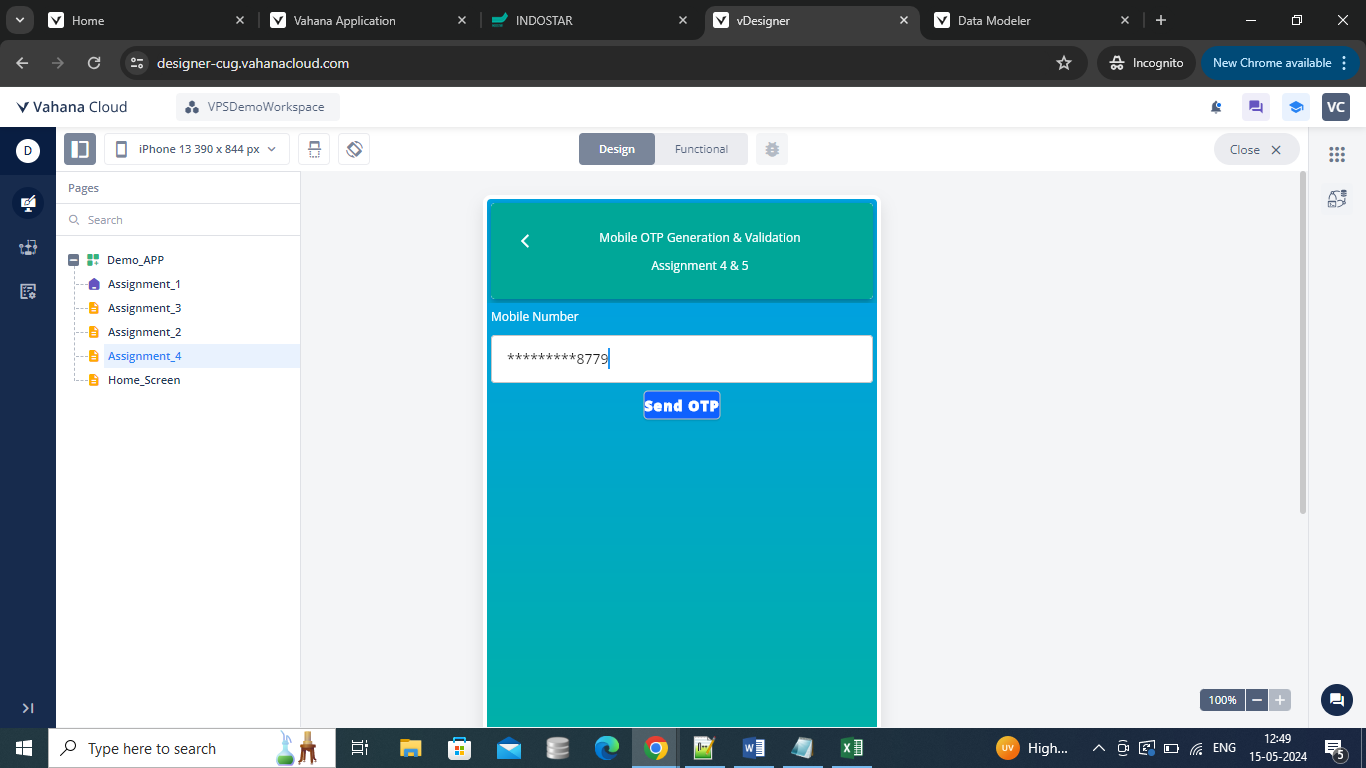Expand the left sidebar arrow
Screen dimensions: 1366x768
(28, 708)
